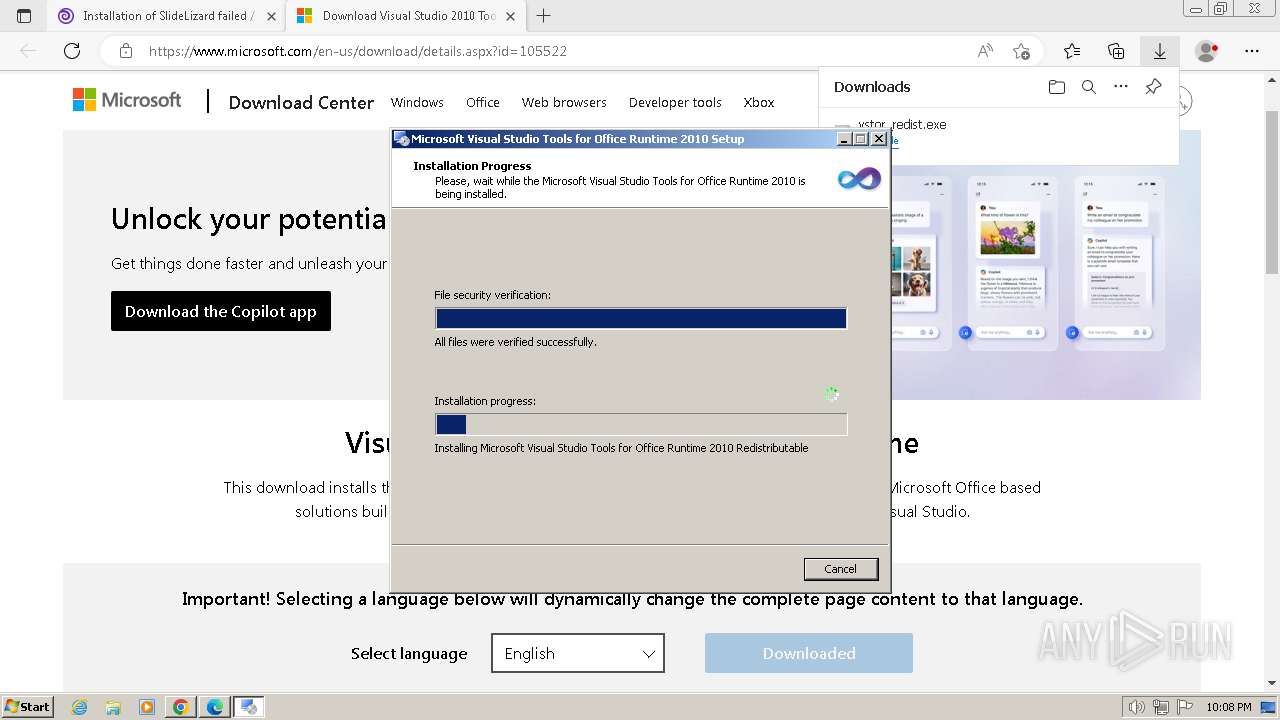Image resolution: width=1280 pixels, height=720 pixels.
Task: Click the File security verification progress bar
Action: (641, 318)
